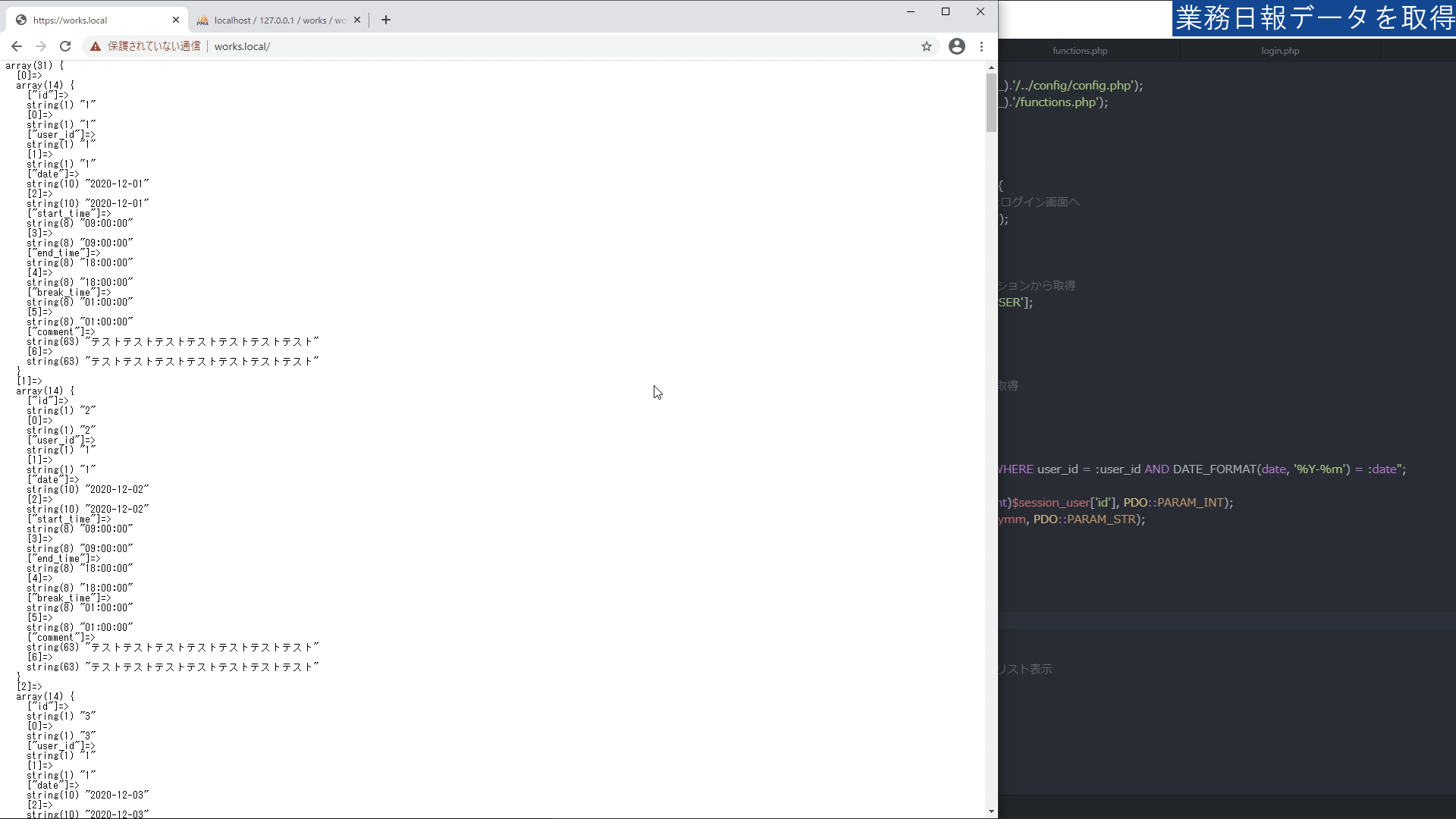Open functions.php editor tab
The width and height of the screenshot is (1456, 819).
click(x=1079, y=51)
